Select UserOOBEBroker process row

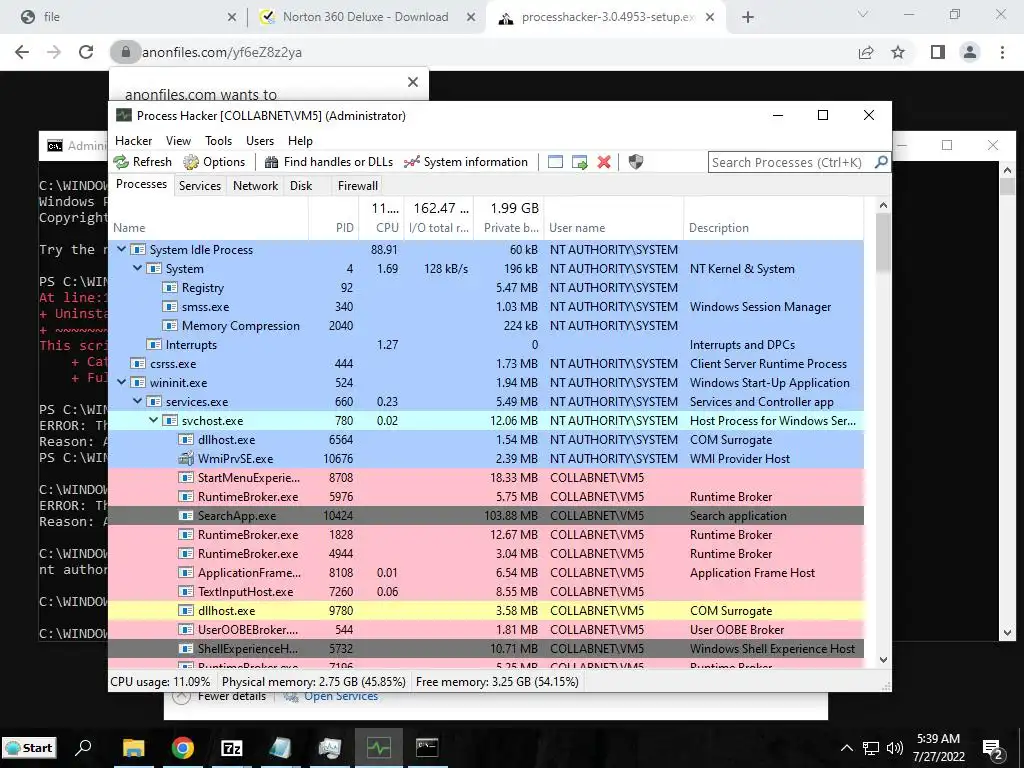486,630
